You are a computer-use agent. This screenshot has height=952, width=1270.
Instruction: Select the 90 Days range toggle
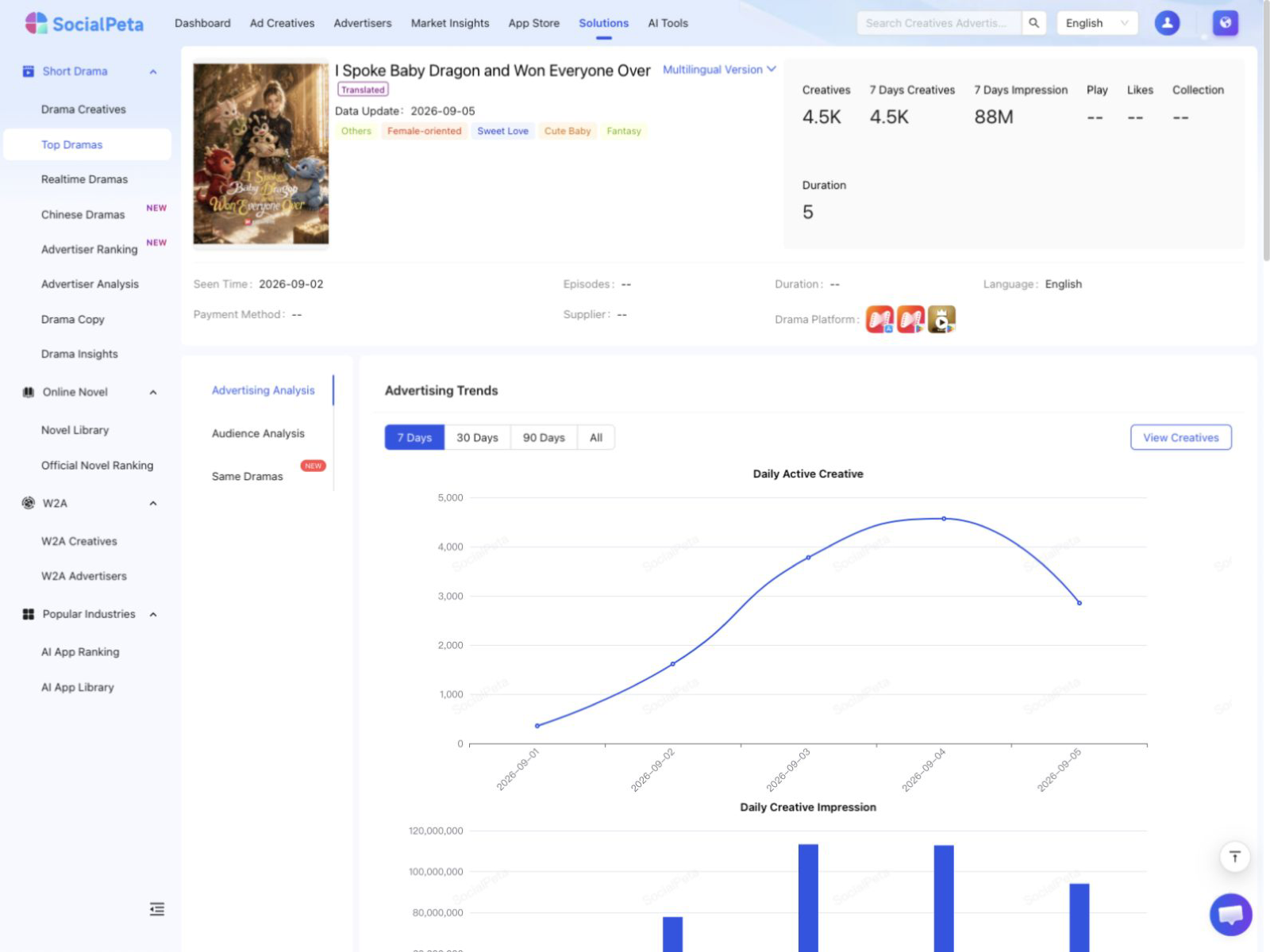(x=544, y=438)
